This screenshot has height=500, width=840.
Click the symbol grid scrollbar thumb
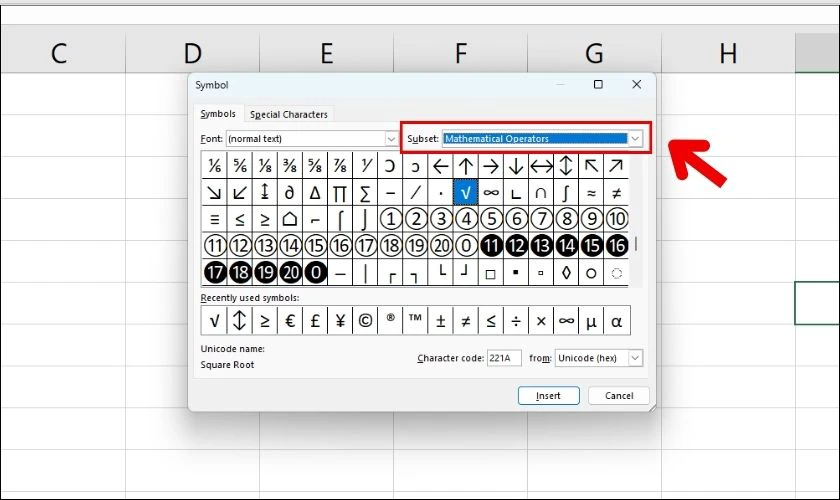(x=636, y=244)
